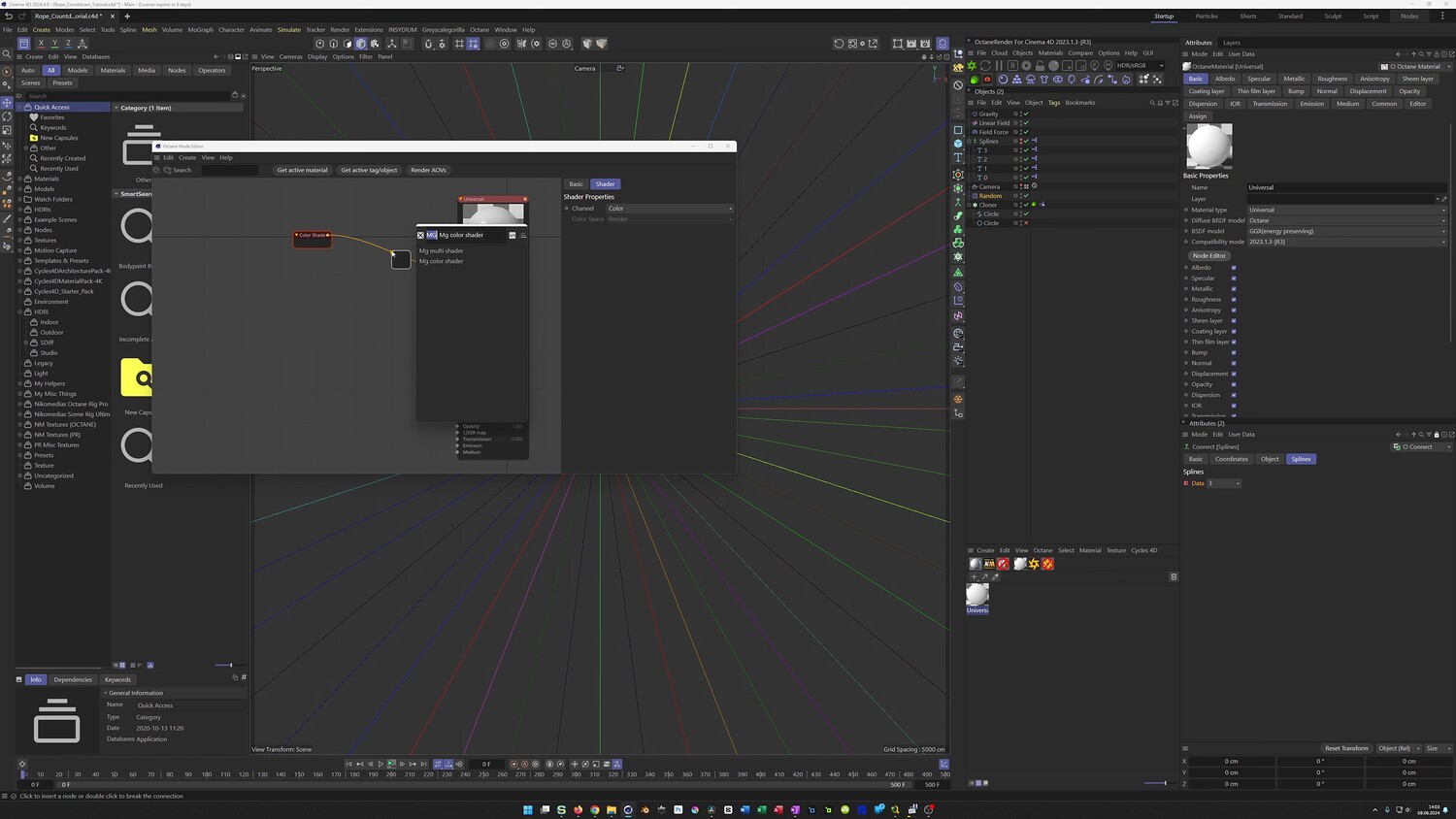Screen dimensions: 1456x819
Task: Open the Material type dropdown
Action: [x=1346, y=210]
